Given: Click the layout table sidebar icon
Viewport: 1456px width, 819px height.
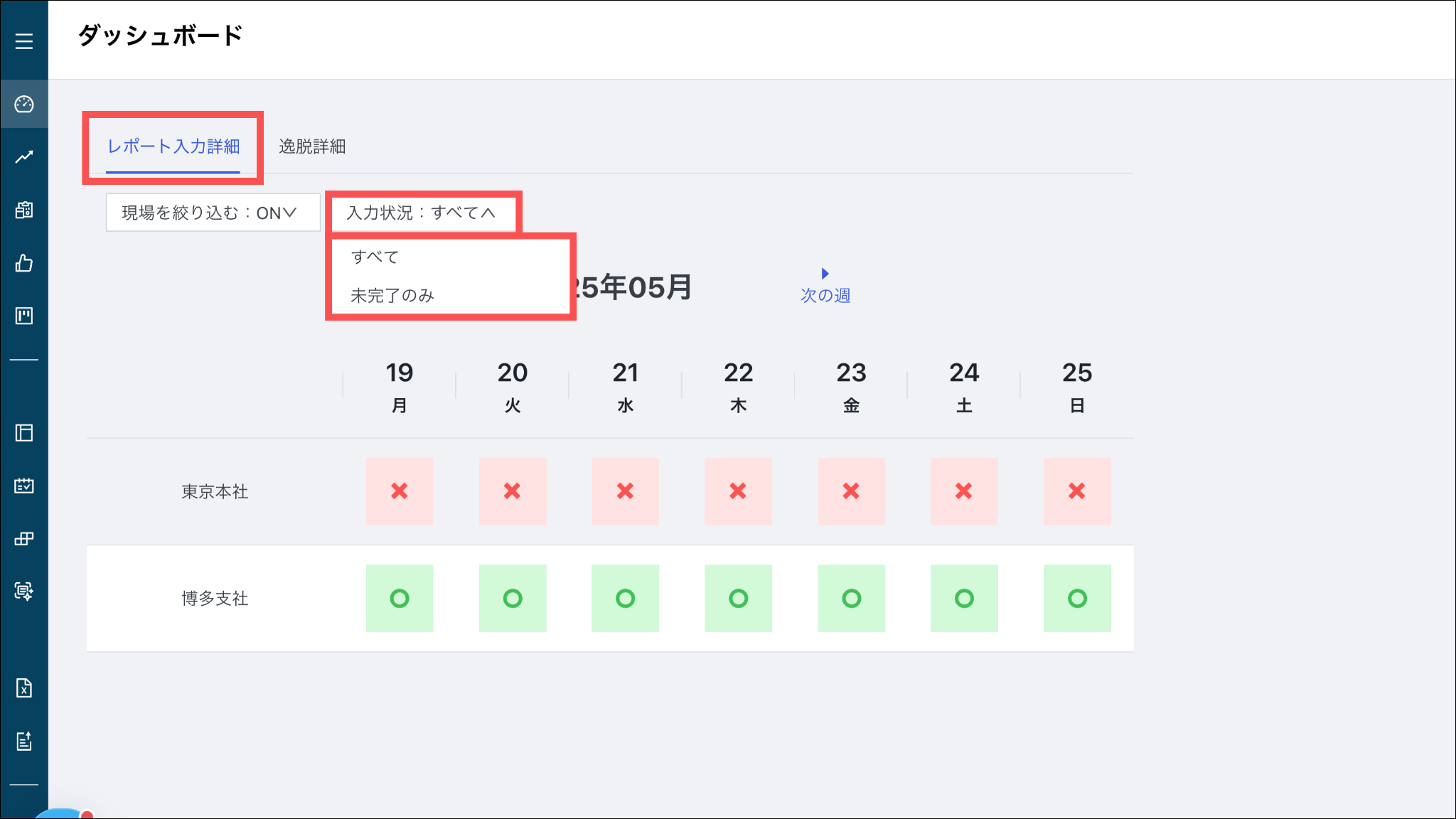Looking at the screenshot, I should tap(24, 433).
